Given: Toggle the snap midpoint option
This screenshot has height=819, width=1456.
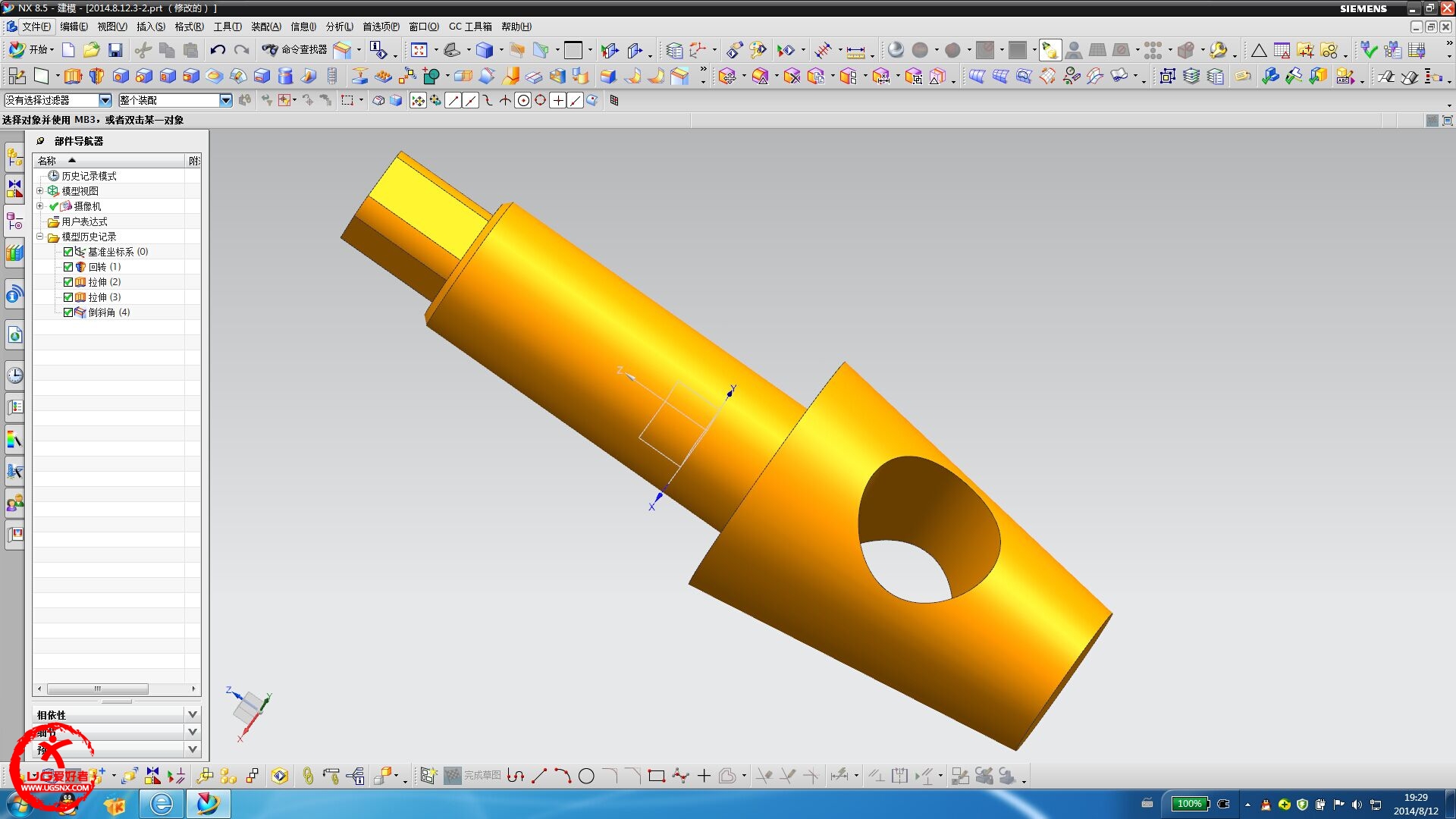Looking at the screenshot, I should (470, 100).
